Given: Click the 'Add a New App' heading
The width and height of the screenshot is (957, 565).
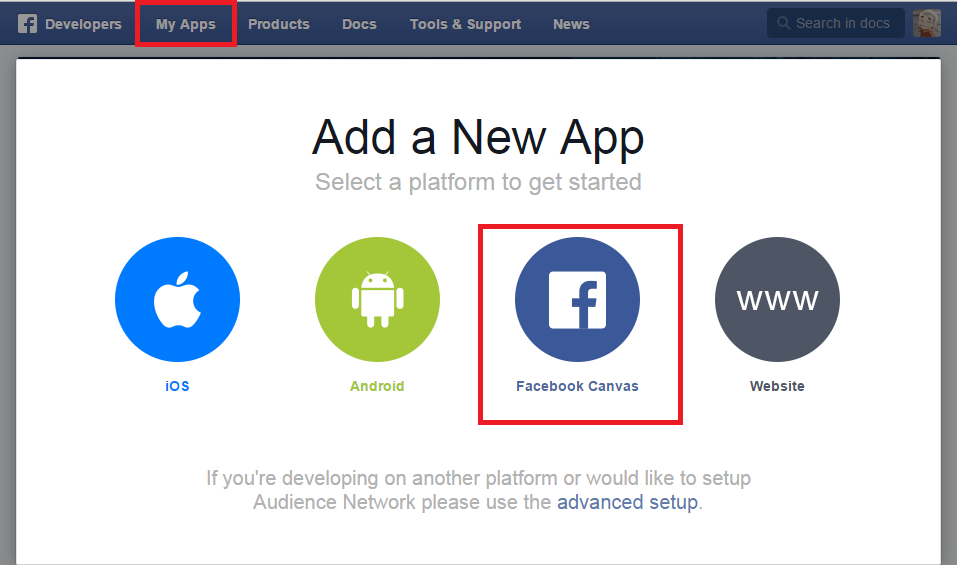Looking at the screenshot, I should 478,138.
